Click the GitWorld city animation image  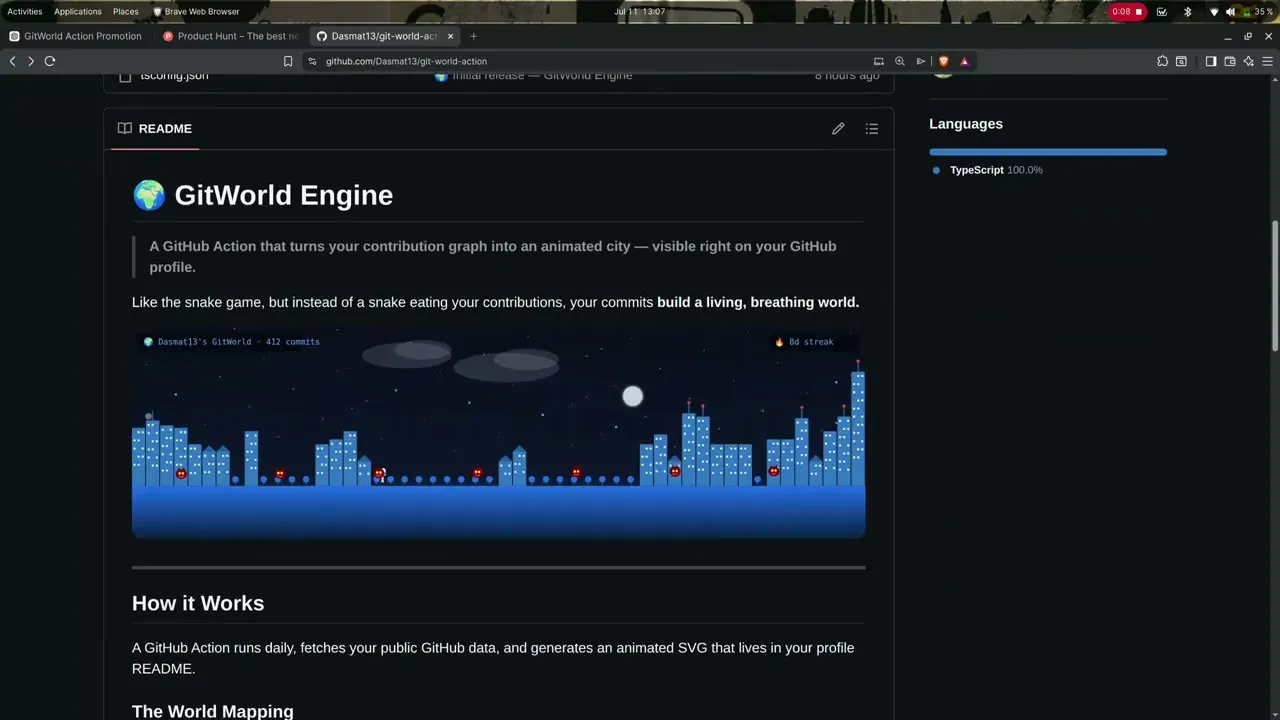point(498,434)
